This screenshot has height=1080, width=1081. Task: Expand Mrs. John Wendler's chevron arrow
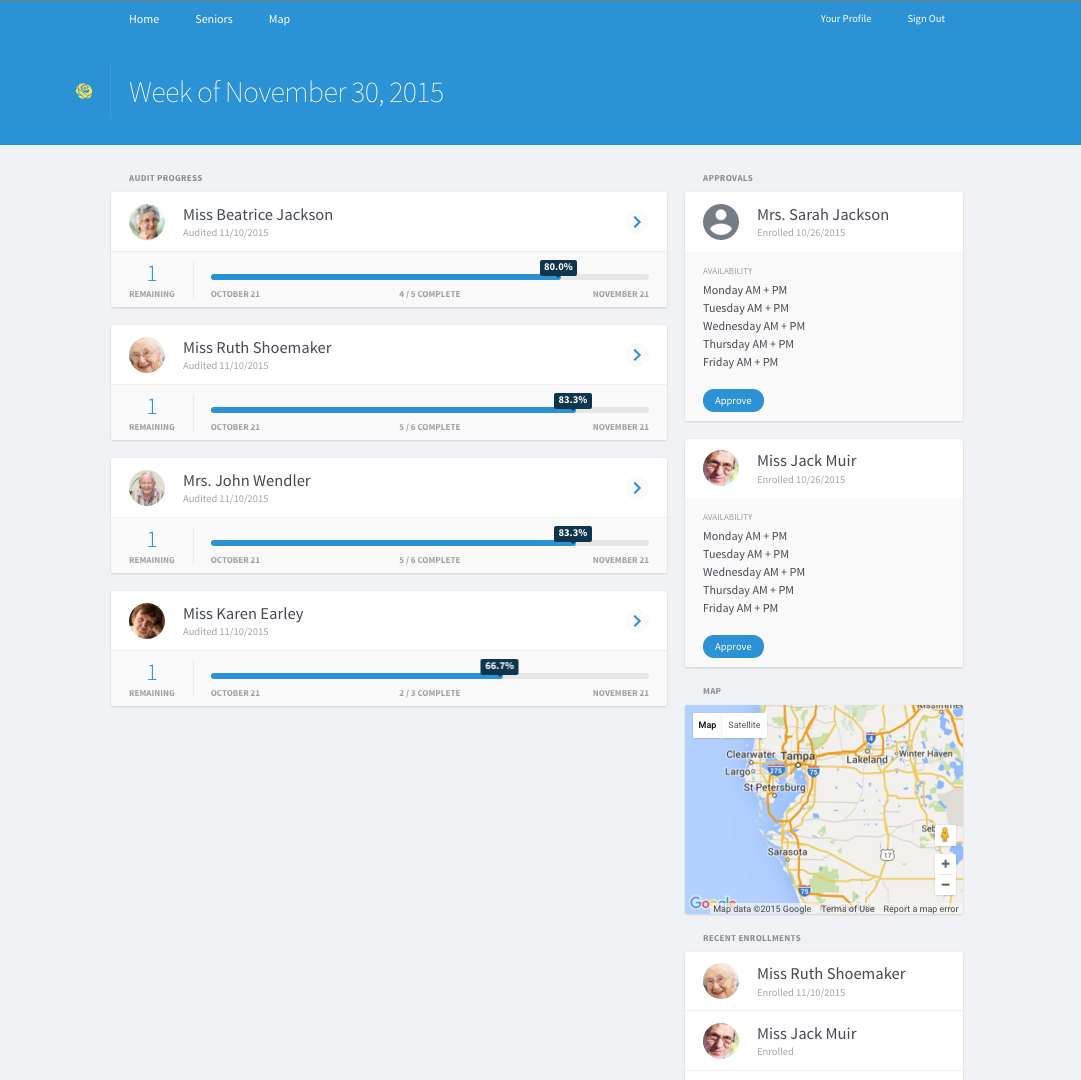click(637, 488)
